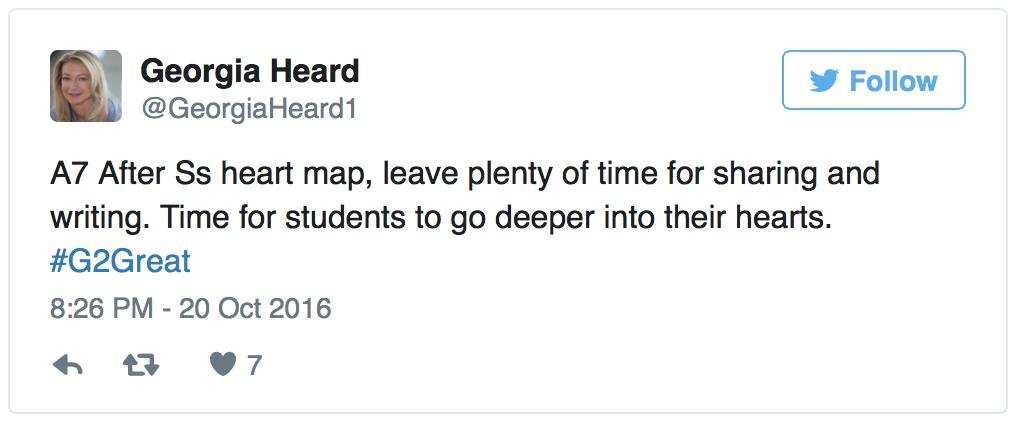Visit the @GeorgiaHeard1 handle link
1020x428 pixels.
(x=249, y=109)
